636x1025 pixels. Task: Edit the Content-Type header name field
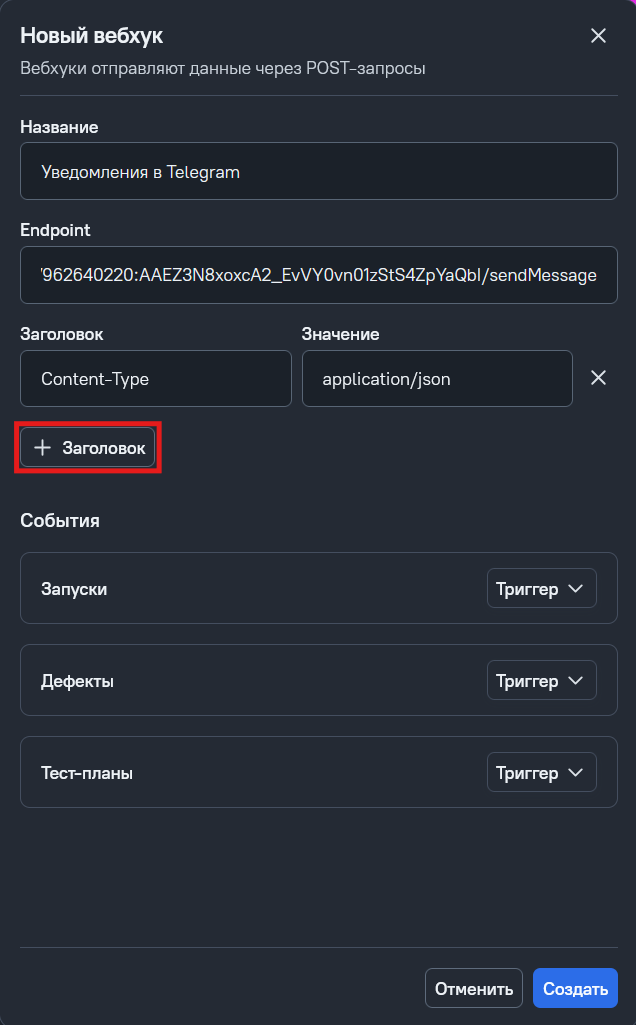(156, 379)
